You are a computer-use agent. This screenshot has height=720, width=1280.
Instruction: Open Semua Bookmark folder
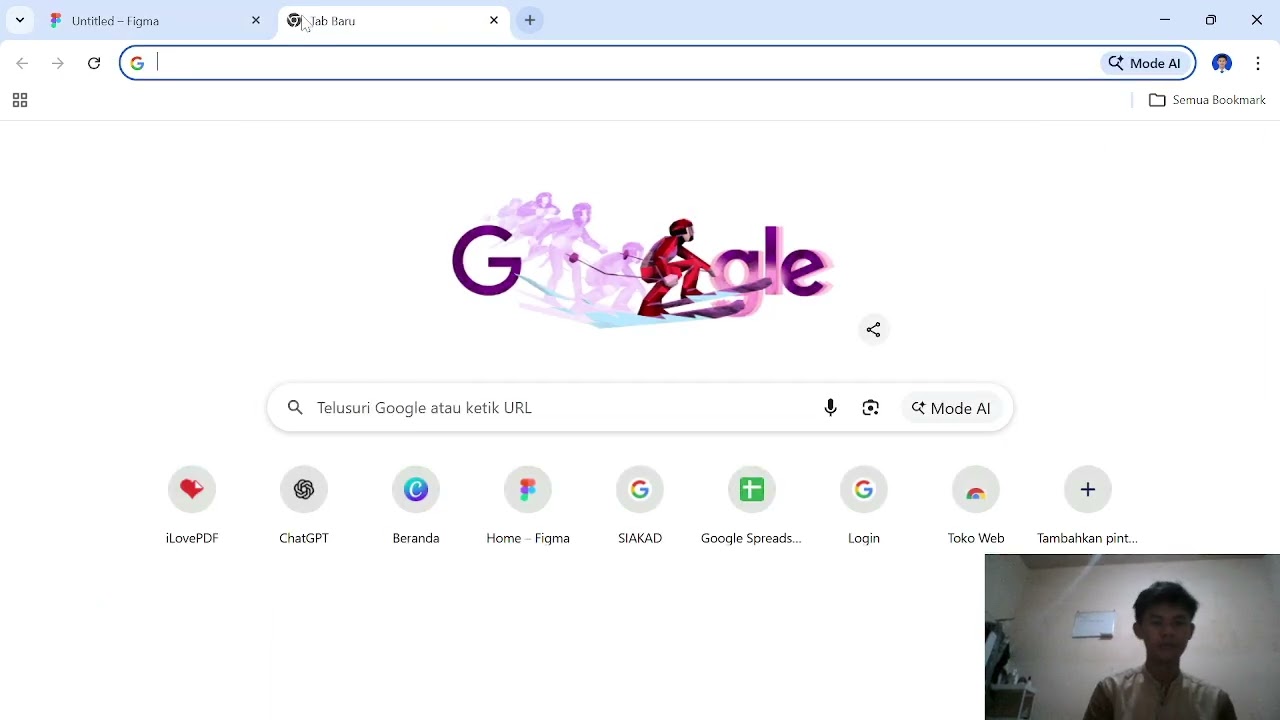(x=1207, y=100)
